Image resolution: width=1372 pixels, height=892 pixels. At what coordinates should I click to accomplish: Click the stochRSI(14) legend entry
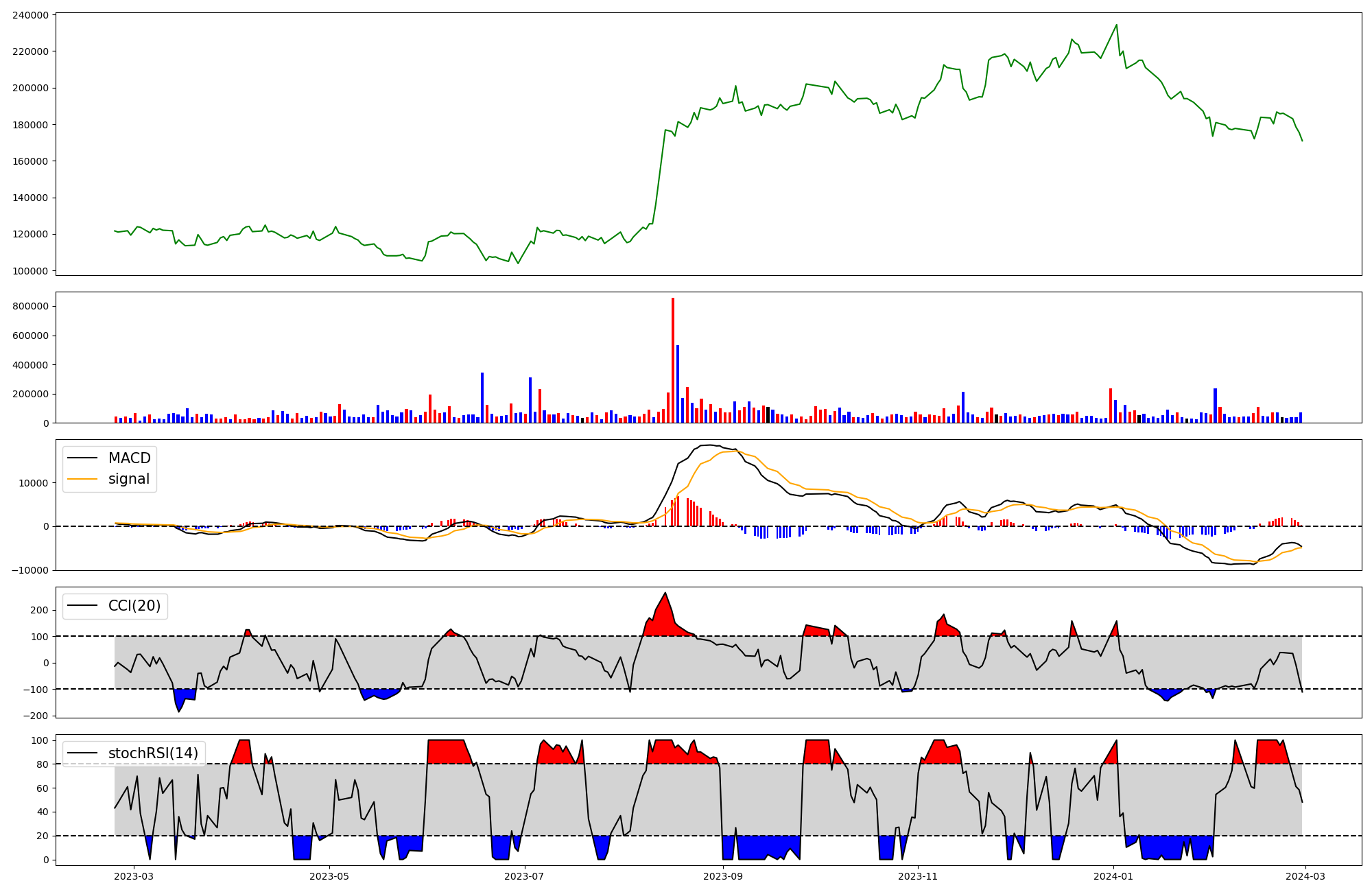tap(152, 753)
